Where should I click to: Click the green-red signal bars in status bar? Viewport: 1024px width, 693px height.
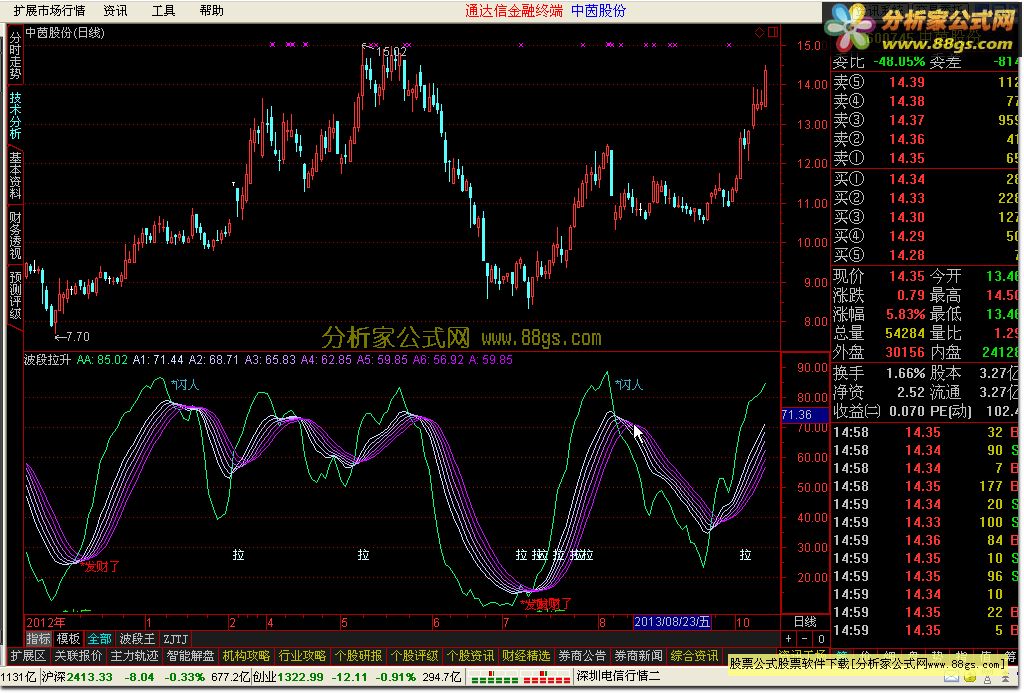pos(520,677)
